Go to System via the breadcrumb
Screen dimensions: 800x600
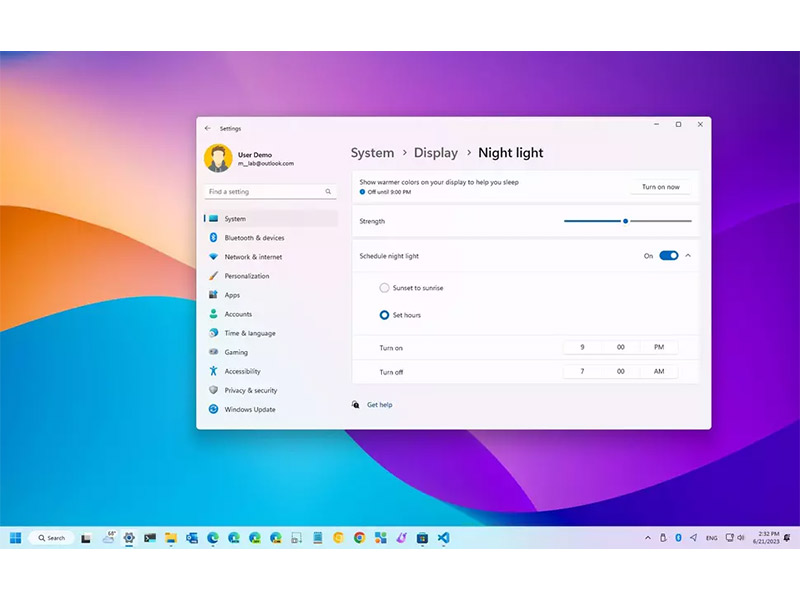(372, 153)
